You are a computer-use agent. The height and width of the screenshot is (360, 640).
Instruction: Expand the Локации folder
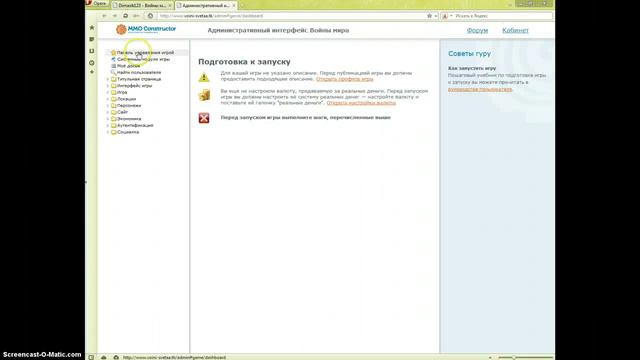tap(108, 99)
